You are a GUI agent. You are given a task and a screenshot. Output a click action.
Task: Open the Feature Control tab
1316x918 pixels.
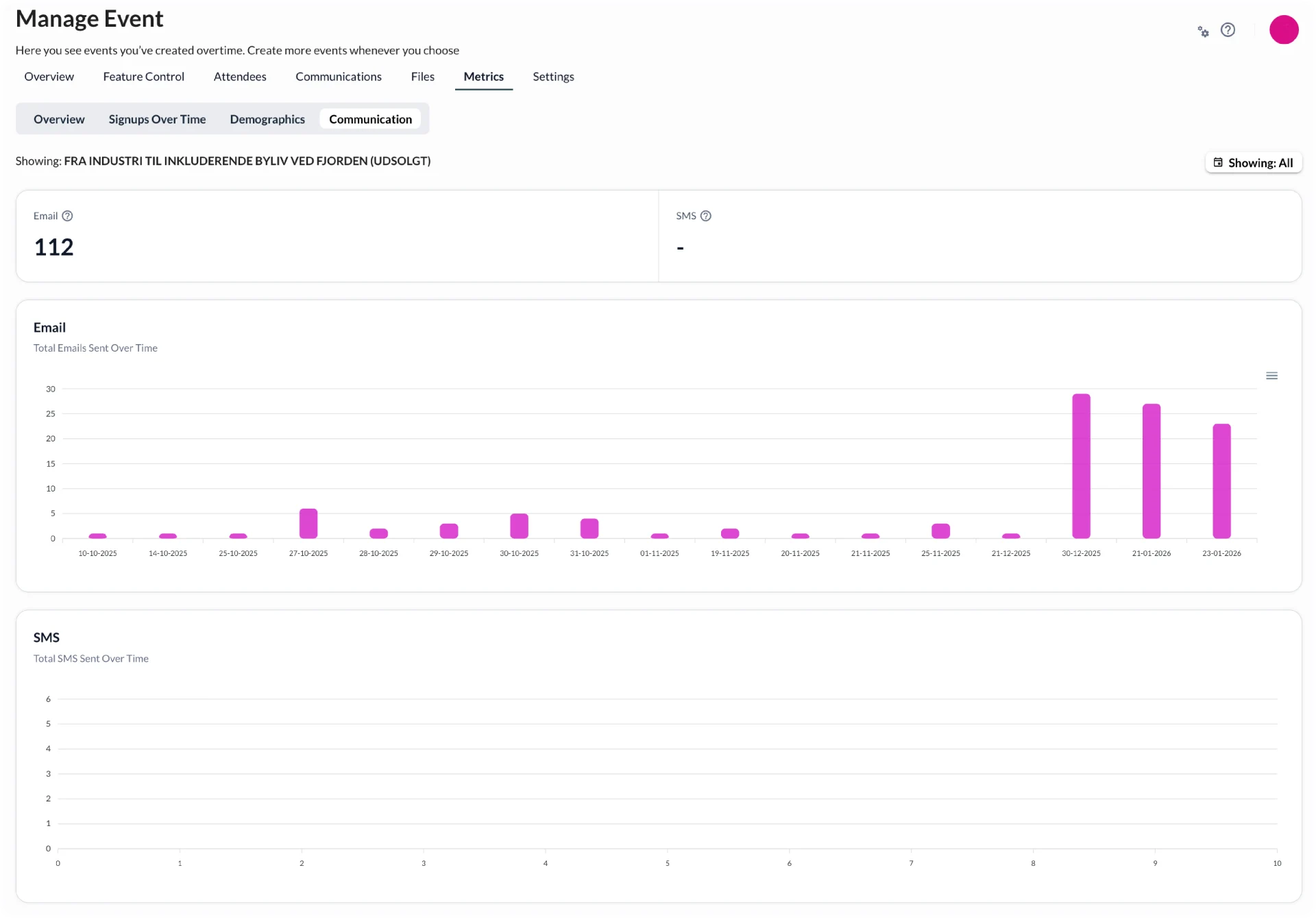(x=144, y=77)
